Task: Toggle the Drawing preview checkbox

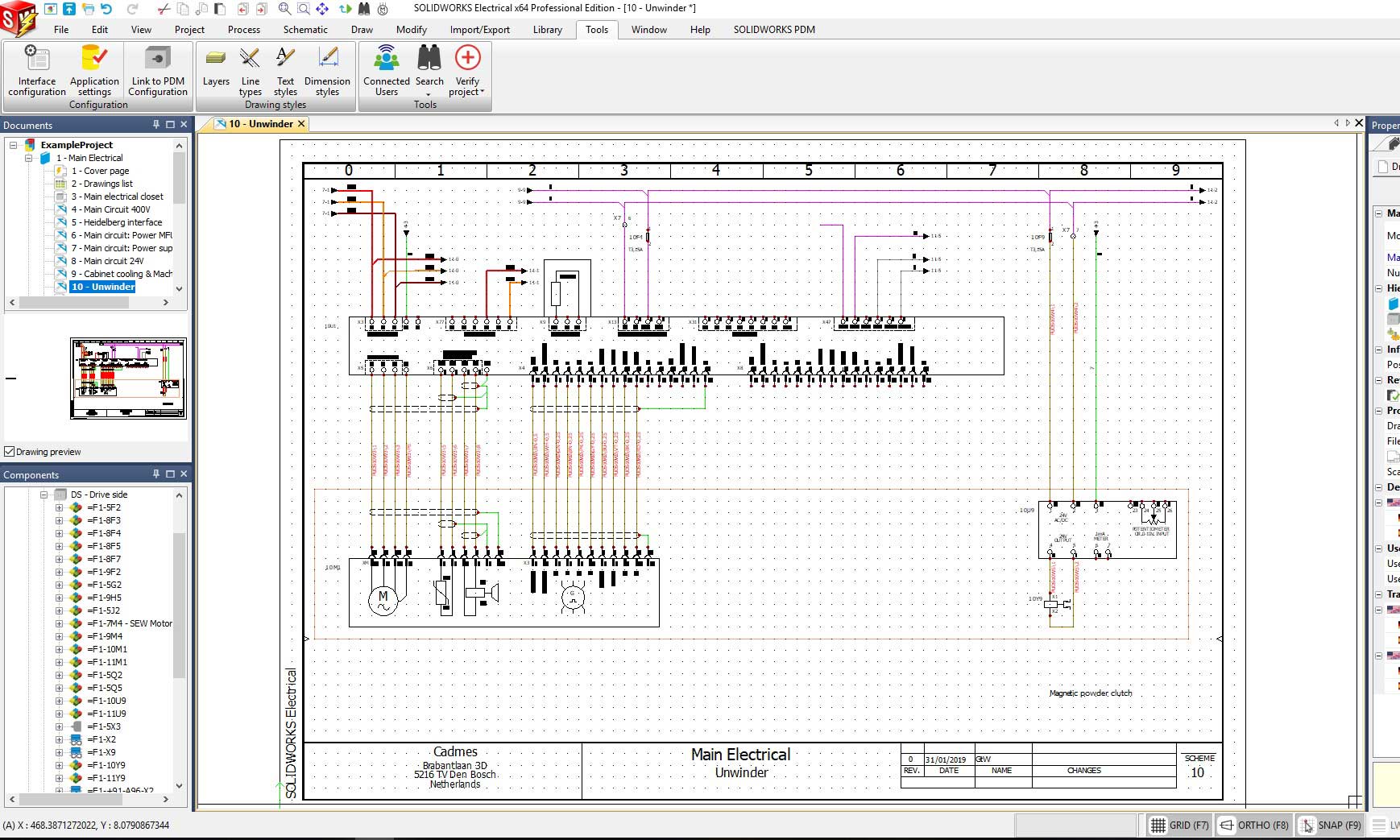Action: click(x=9, y=451)
